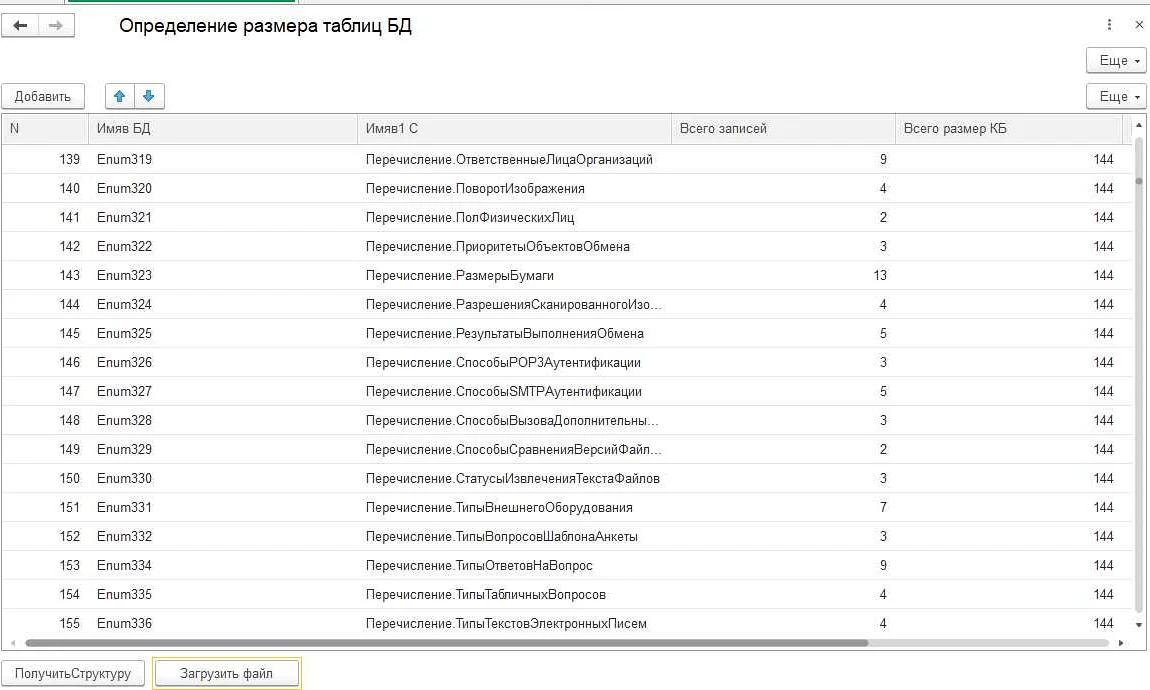Image resolution: width=1150 pixels, height=690 pixels.
Task: Open the top Еще dropdown
Action: [x=1115, y=61]
